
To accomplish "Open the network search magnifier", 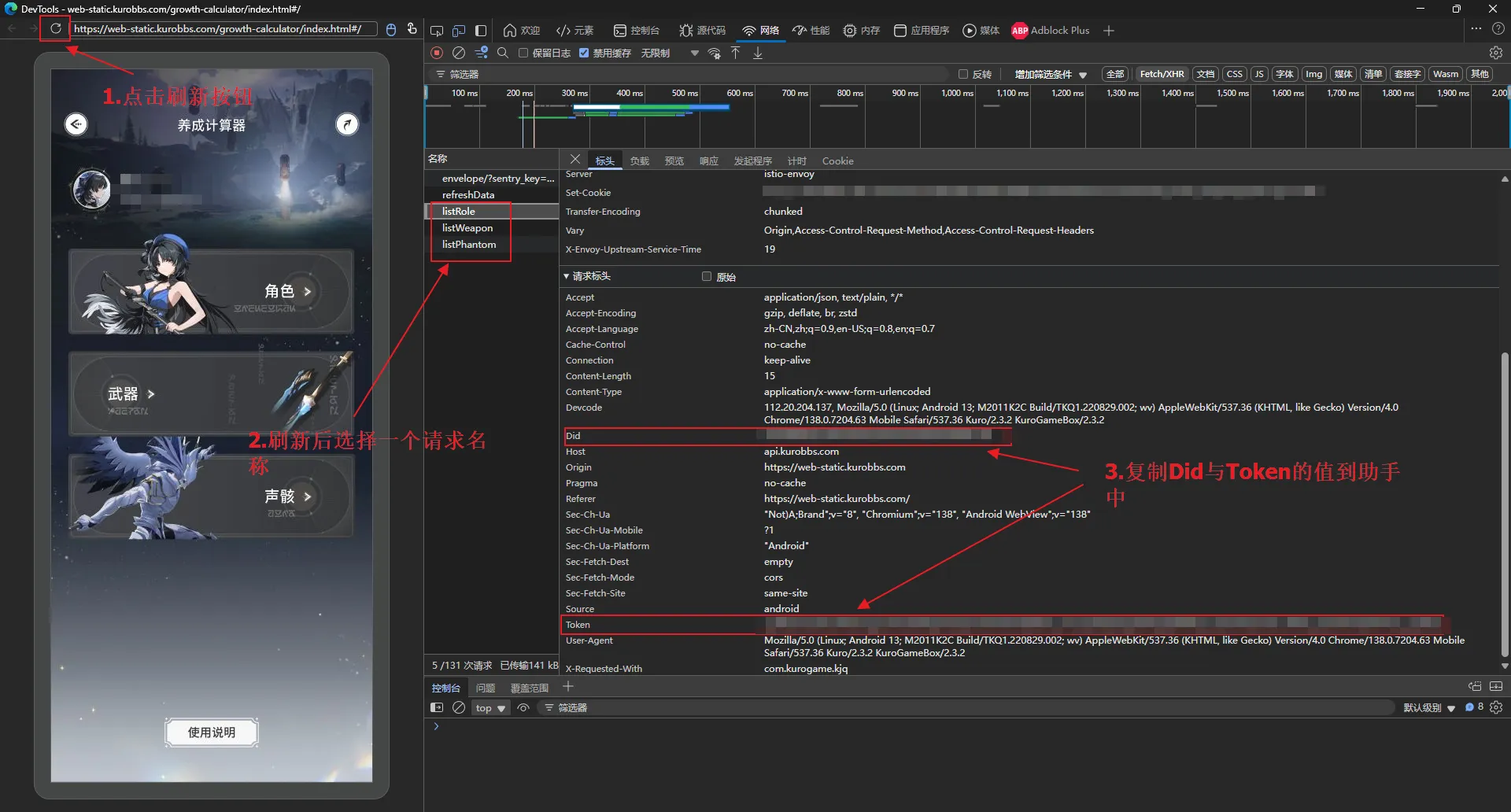I will coord(503,53).
